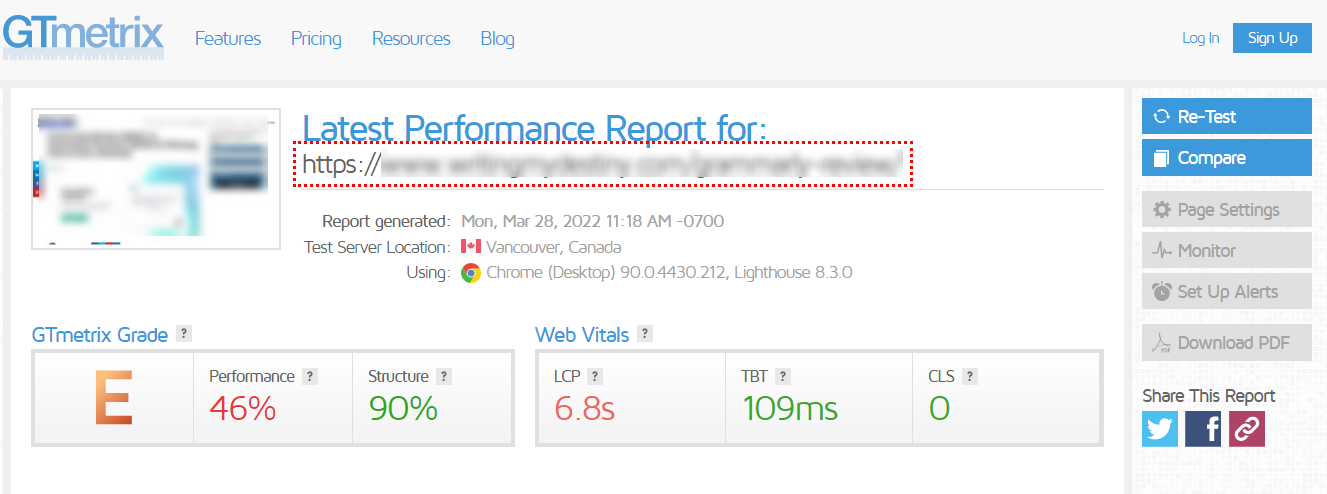Open help for GTmetrix Grade

click(x=184, y=334)
